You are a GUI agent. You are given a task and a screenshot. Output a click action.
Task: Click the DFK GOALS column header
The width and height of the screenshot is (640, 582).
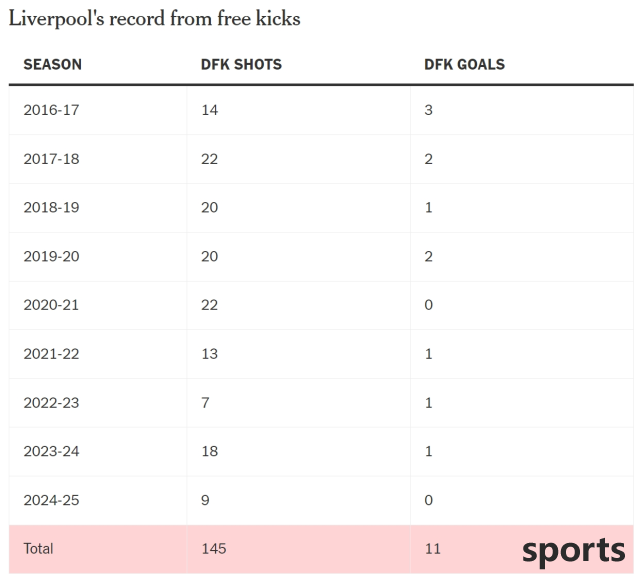[464, 64]
